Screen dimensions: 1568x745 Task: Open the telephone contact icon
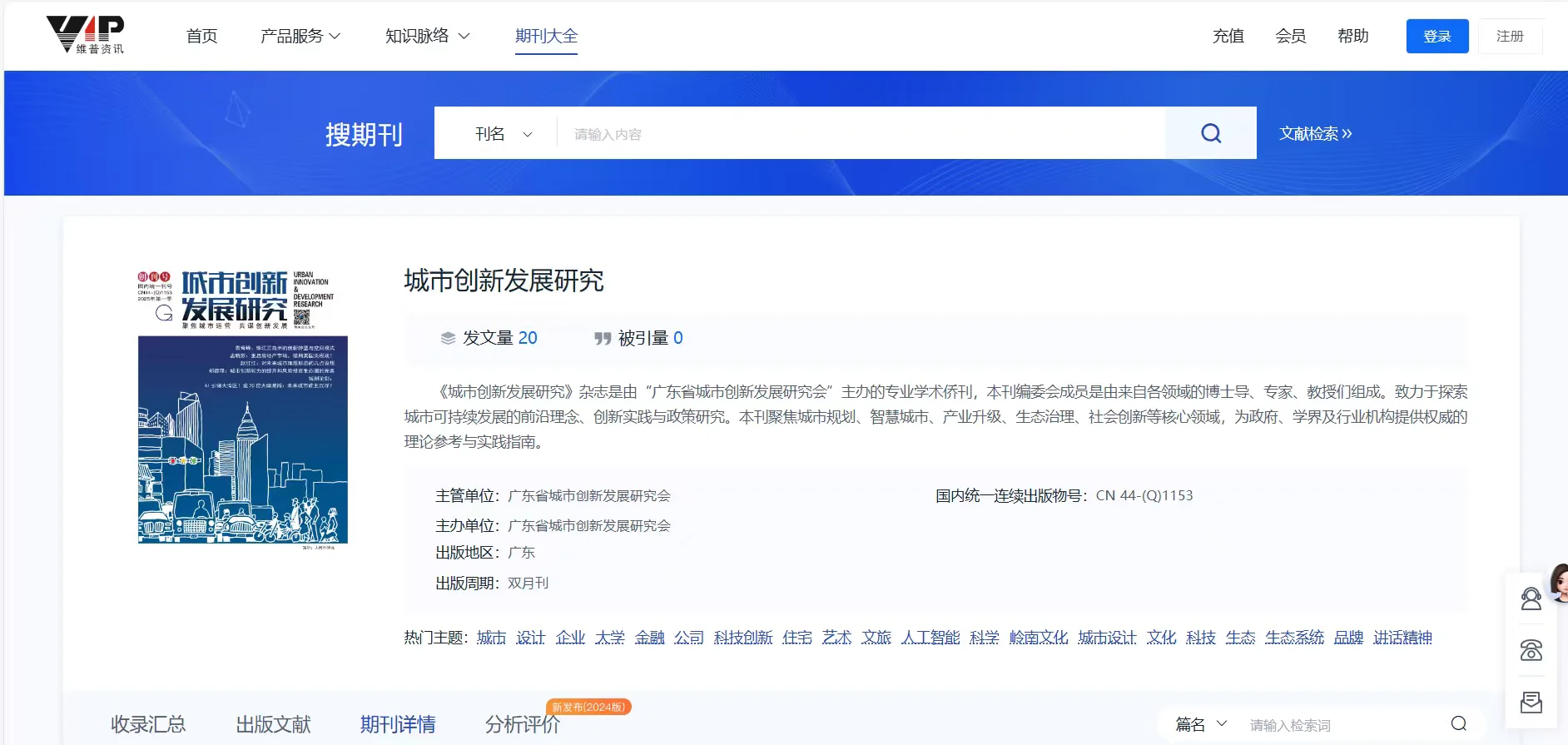coord(1531,650)
